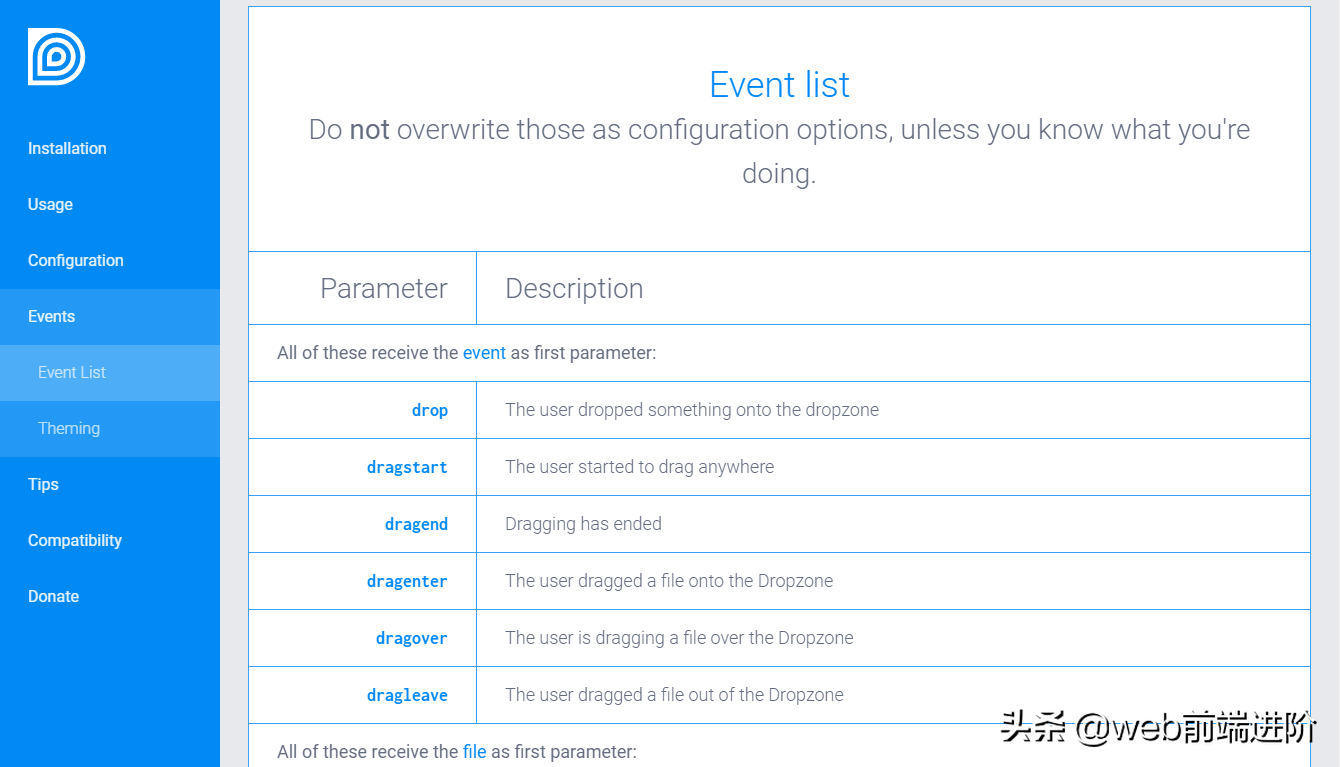Image resolution: width=1340 pixels, height=767 pixels.
Task: Open the drop event reference
Action: (430, 410)
